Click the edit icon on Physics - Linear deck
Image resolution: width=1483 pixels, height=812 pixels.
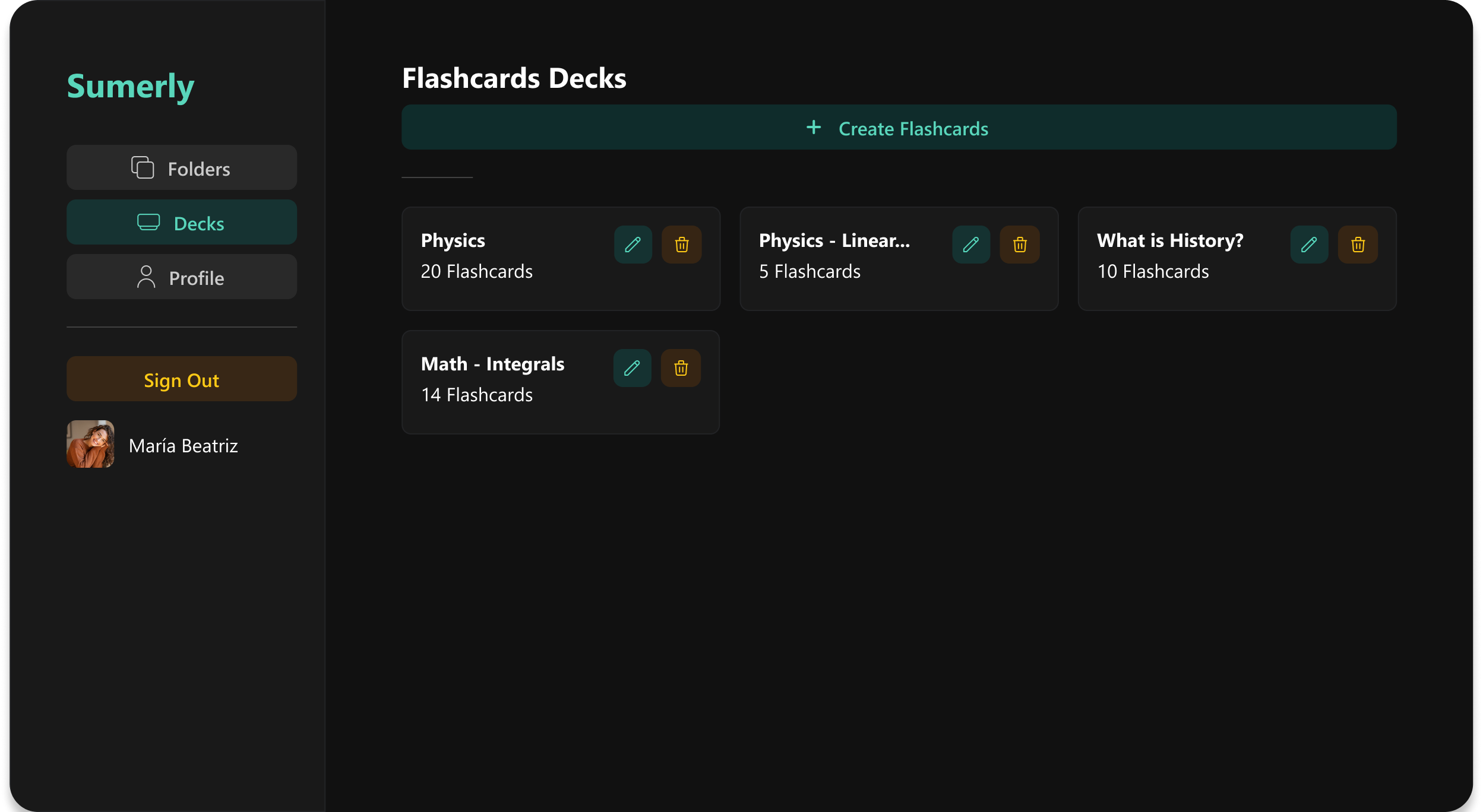coord(971,244)
